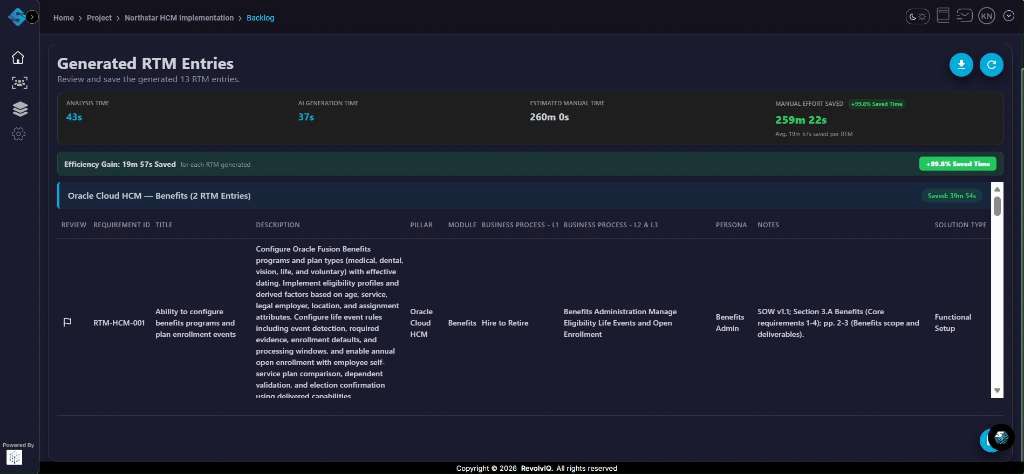Select the Backlog breadcrumb

260,18
